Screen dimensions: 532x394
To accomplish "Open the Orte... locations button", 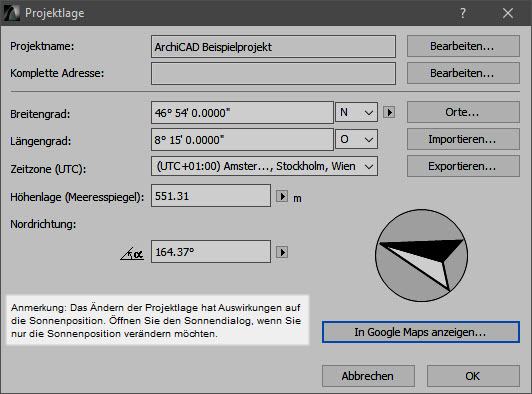I will click(x=463, y=112).
